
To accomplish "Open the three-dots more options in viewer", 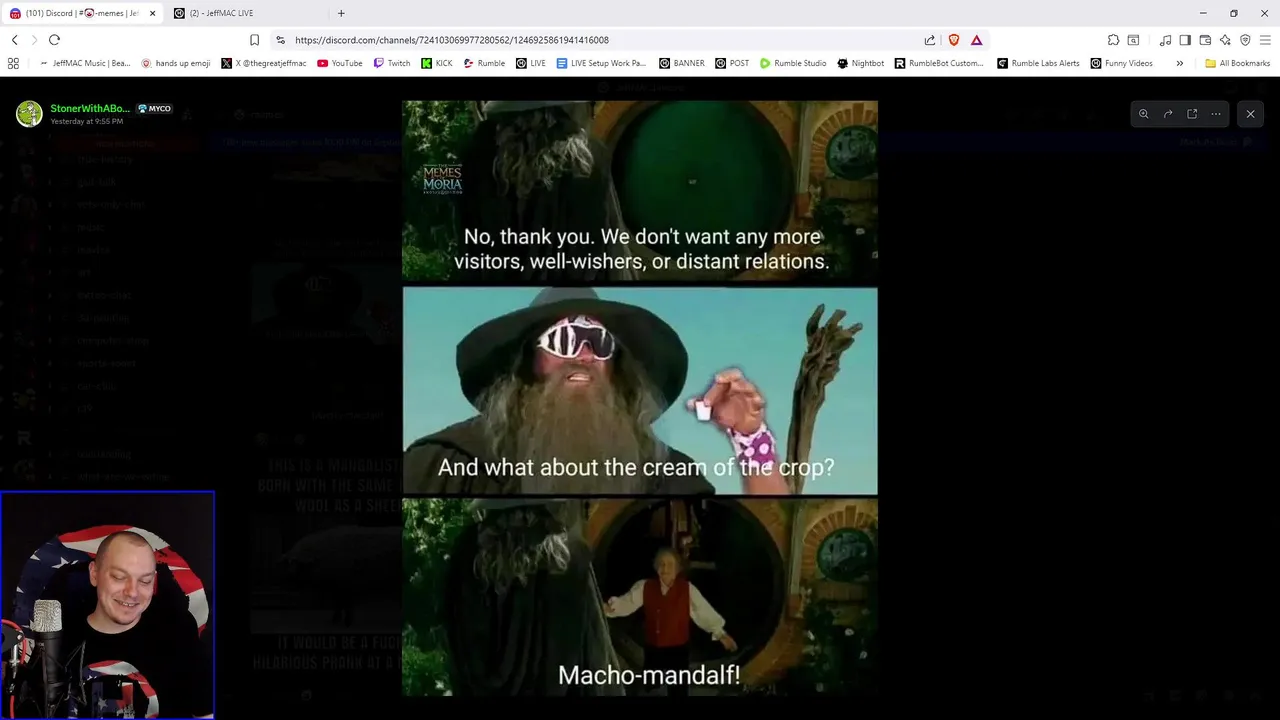I will click(x=1216, y=114).
